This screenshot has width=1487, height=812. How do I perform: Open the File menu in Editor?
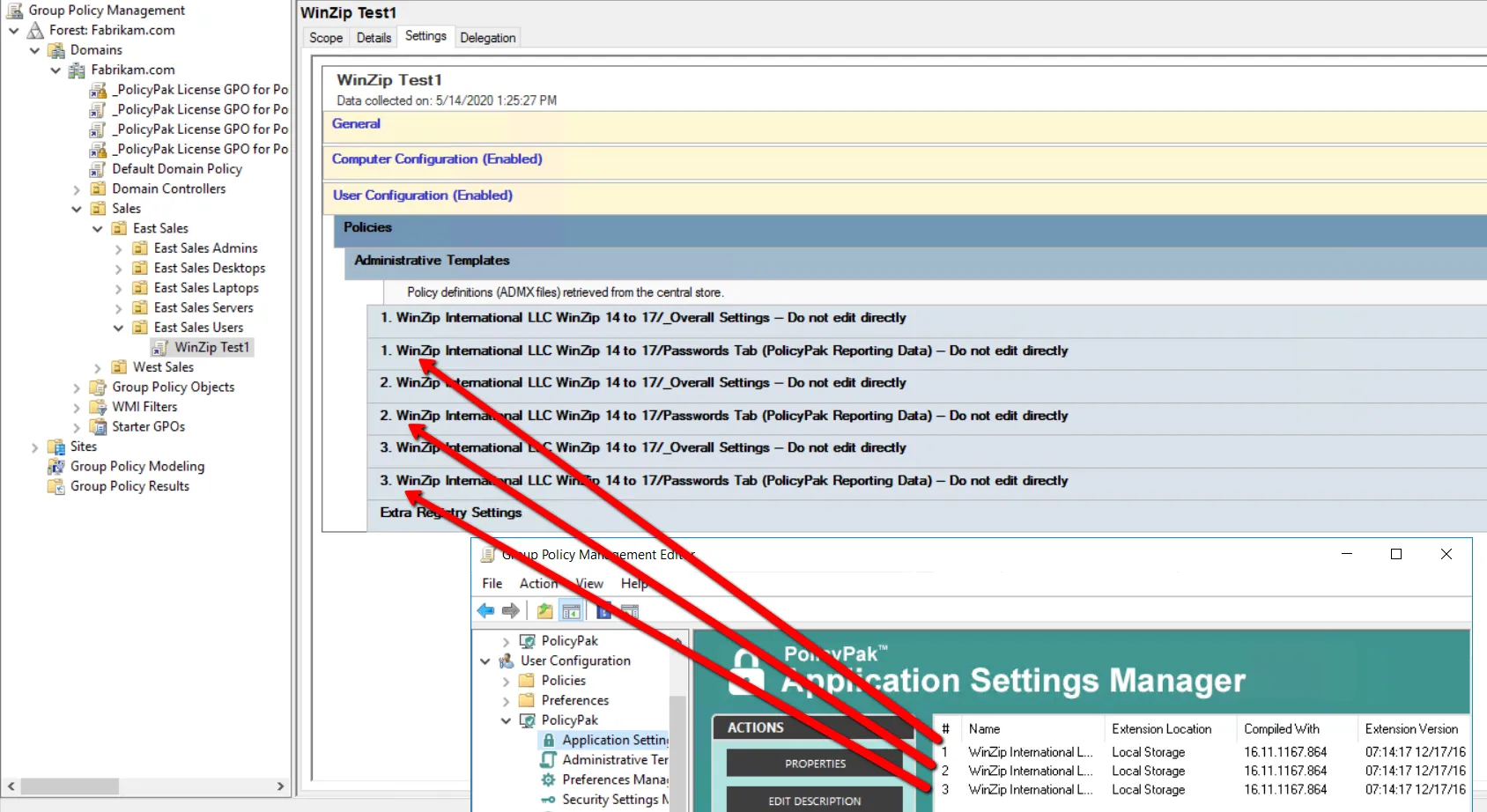click(492, 583)
